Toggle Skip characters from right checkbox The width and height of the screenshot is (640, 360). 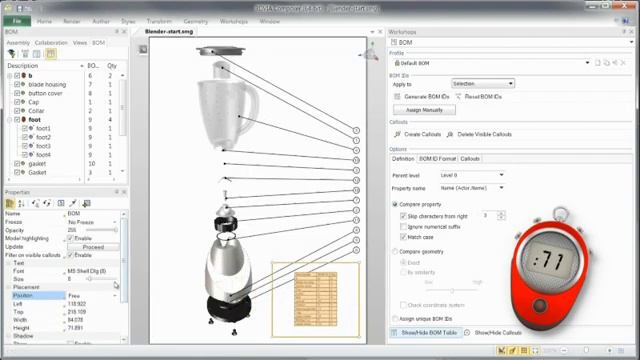pyautogui.click(x=403, y=216)
